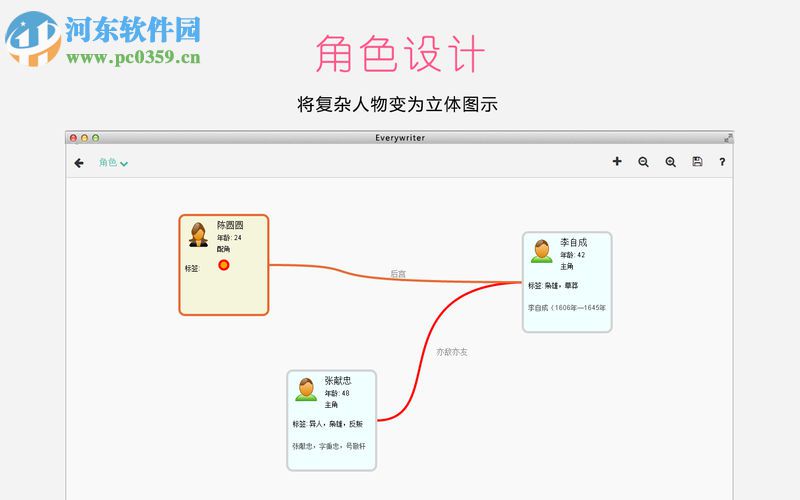Click the fullscreen icon in title bar
Viewport: 800px width, 500px height.
[x=728, y=138]
